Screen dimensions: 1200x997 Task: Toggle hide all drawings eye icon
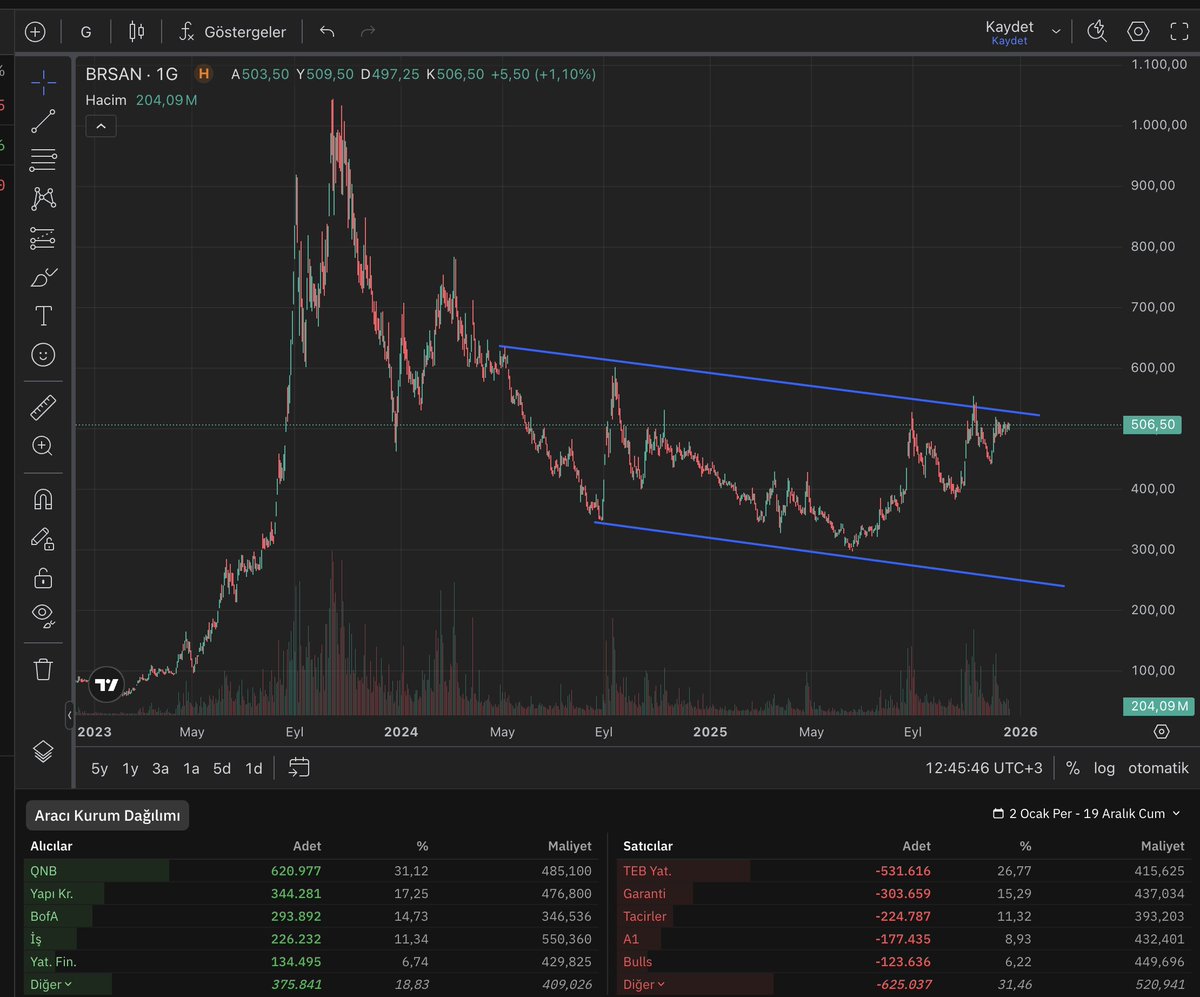coord(43,615)
